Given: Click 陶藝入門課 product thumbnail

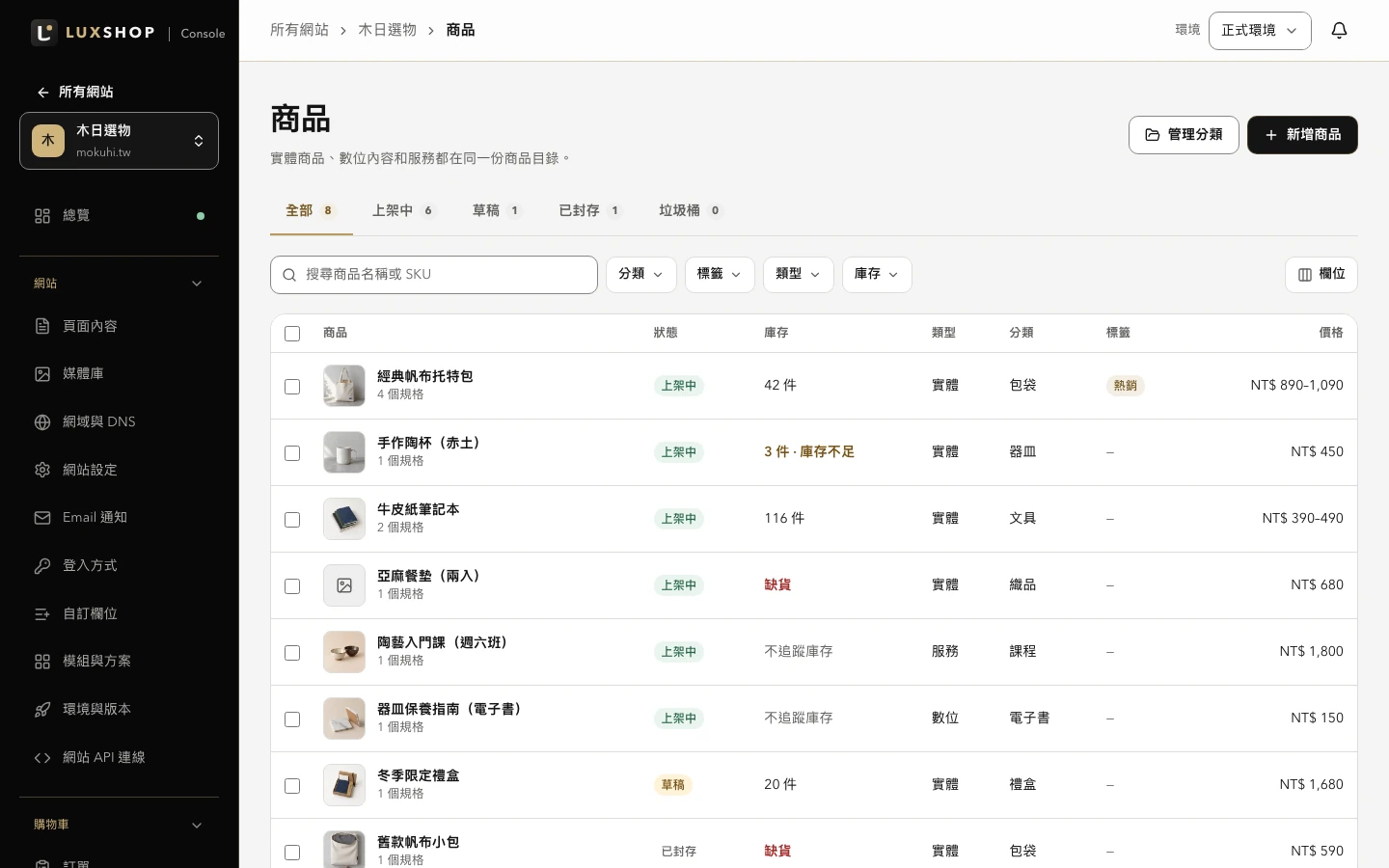Looking at the screenshot, I should pyautogui.click(x=344, y=652).
